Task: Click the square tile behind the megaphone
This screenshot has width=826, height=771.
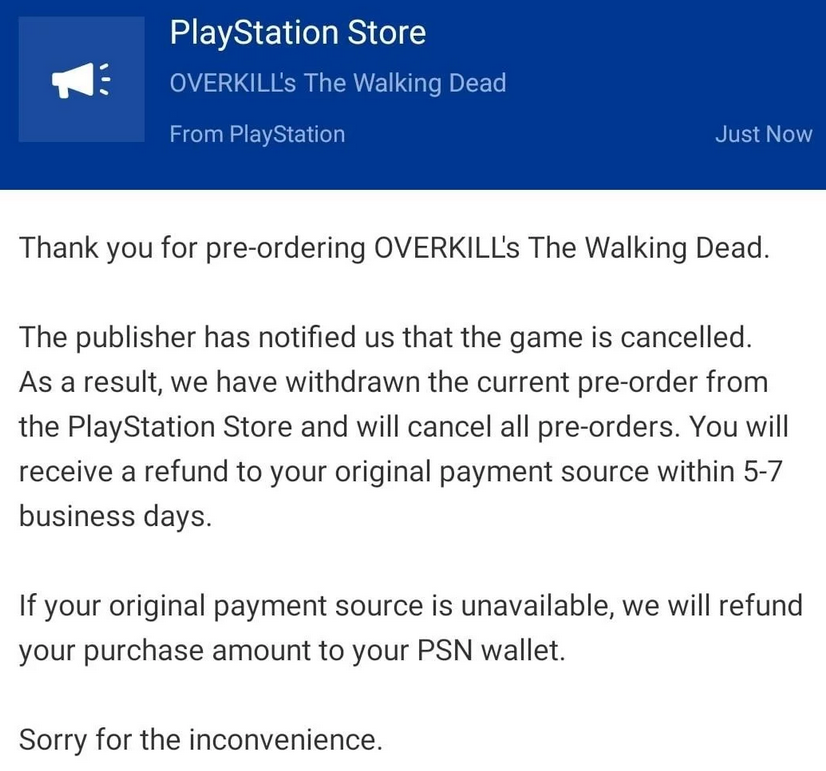Action: coord(82,79)
